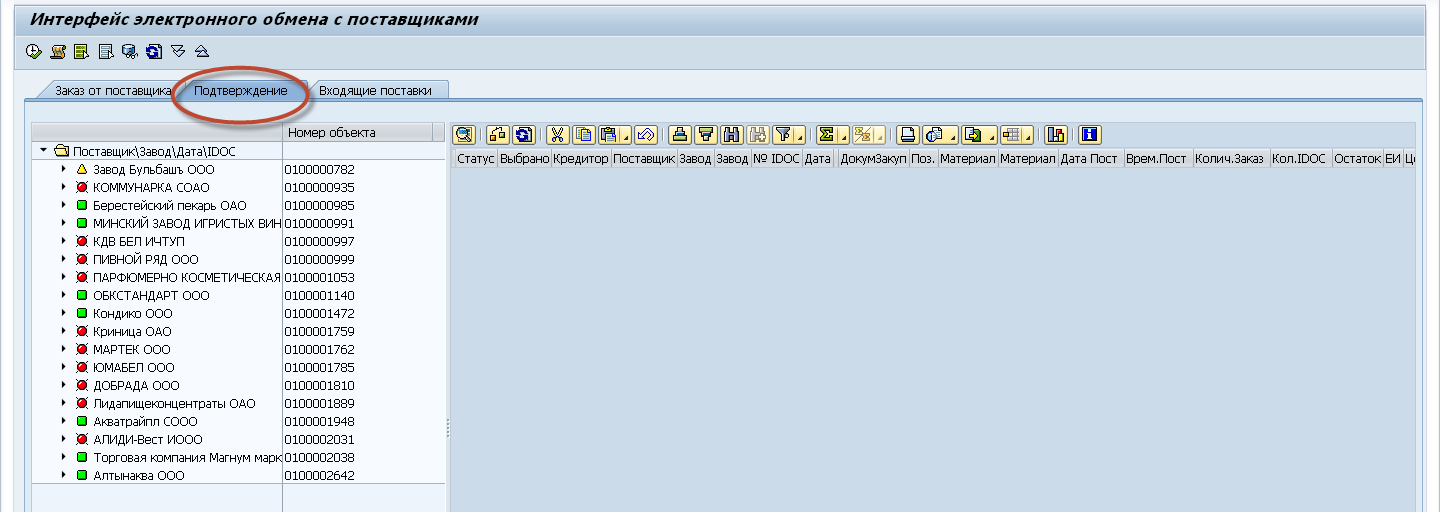Click the Find binoculars icon
Viewport: 1440px width, 512px height.
pos(732,134)
